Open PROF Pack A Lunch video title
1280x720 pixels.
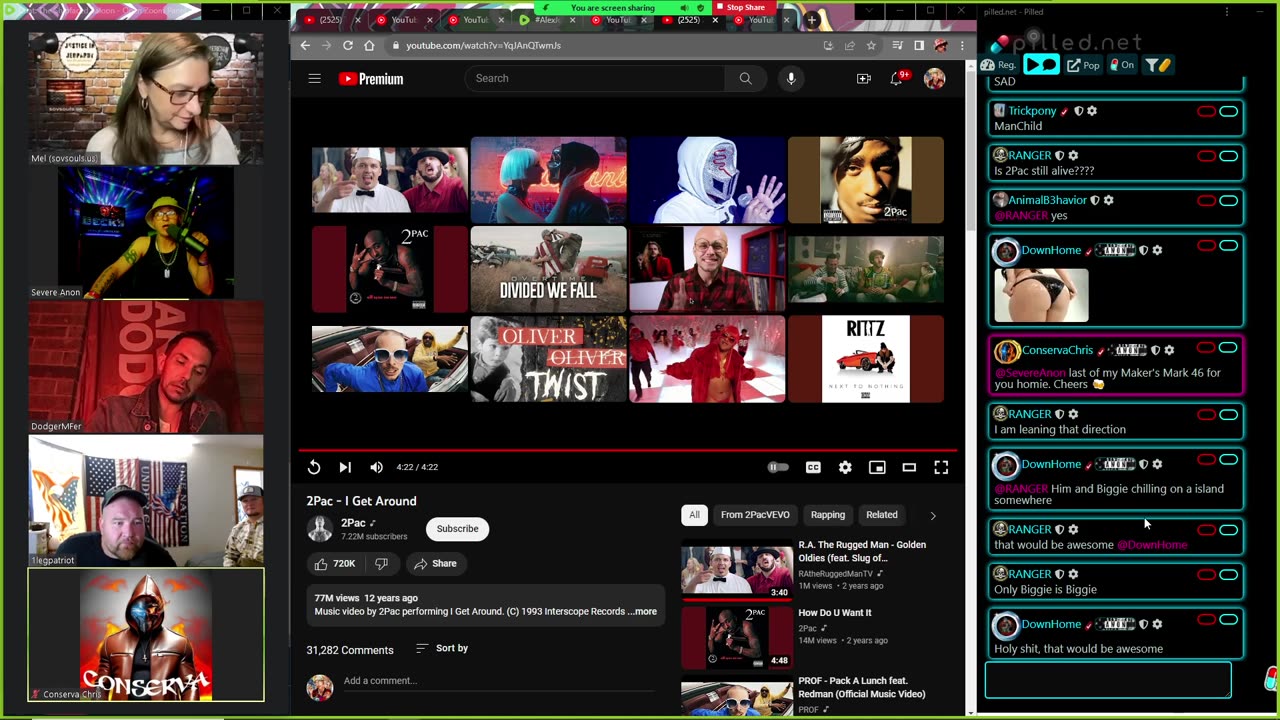pyautogui.click(x=861, y=688)
